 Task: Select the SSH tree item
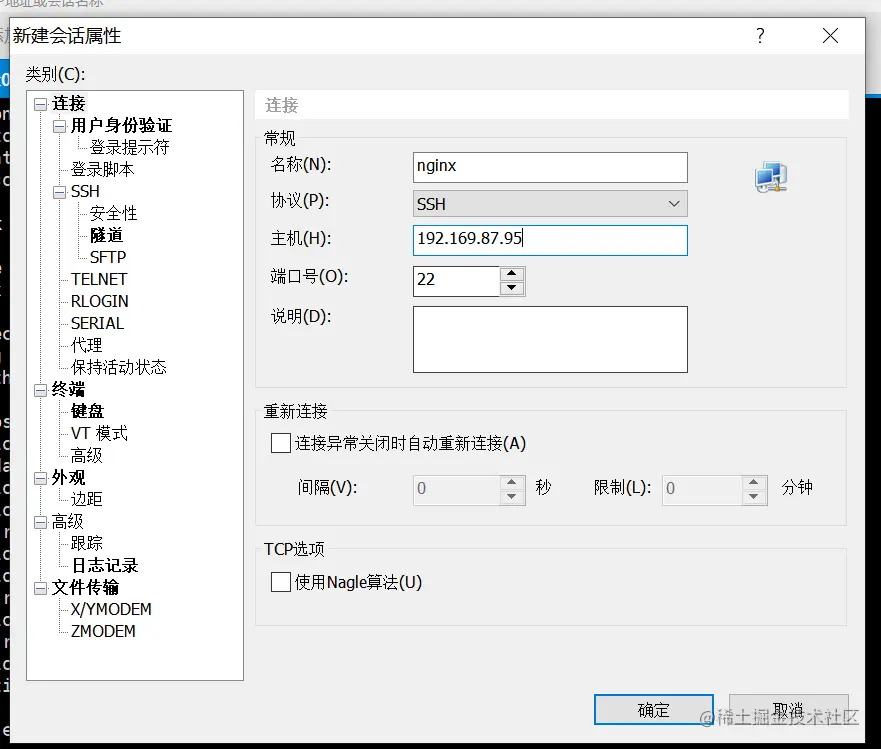click(x=85, y=192)
